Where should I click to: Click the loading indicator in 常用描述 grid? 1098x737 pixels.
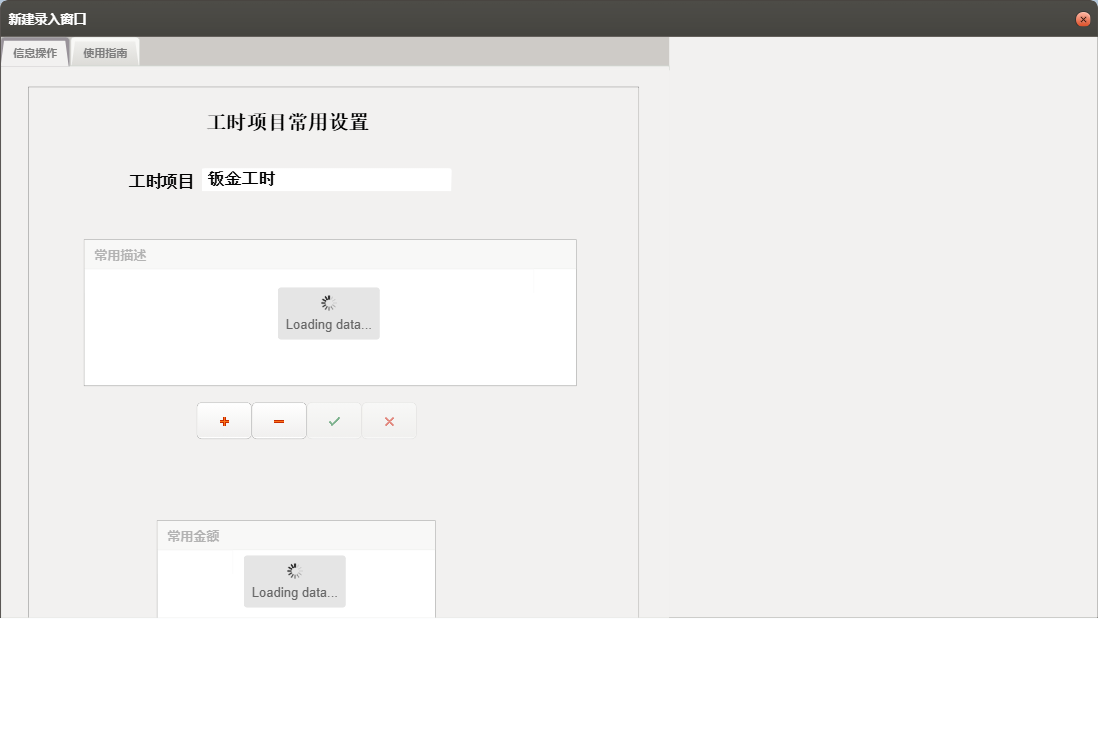pos(328,313)
